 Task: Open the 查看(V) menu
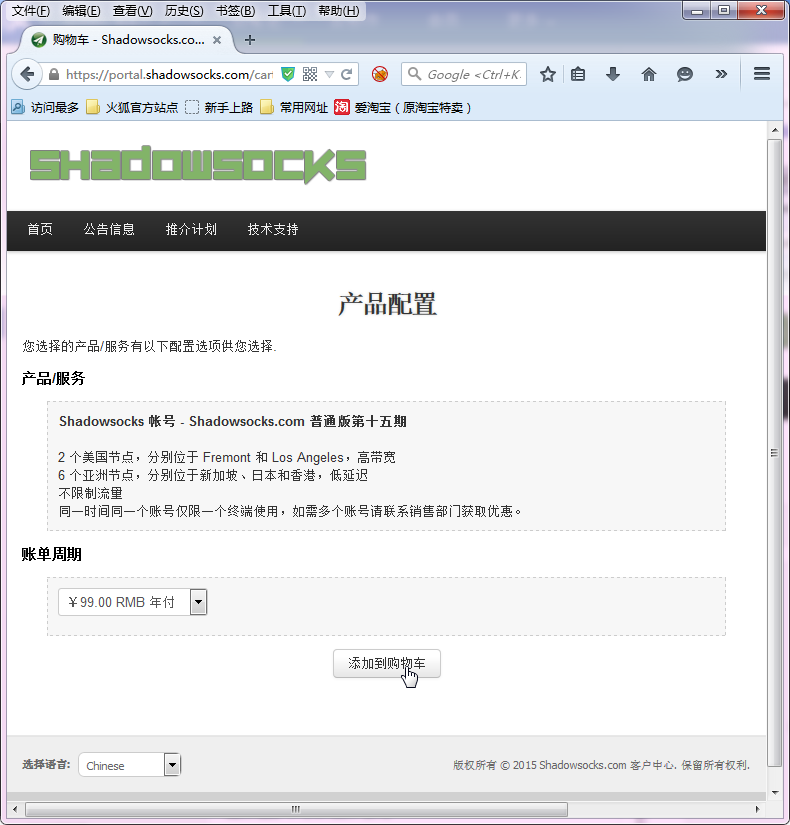click(132, 11)
